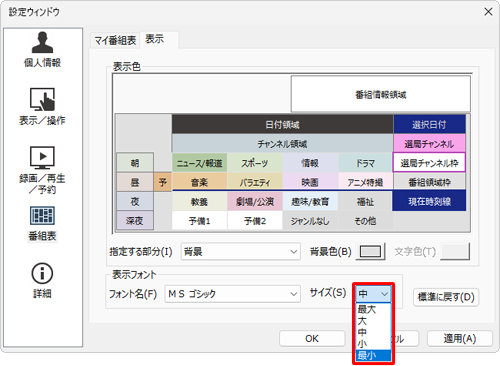Screen dimensions: 500x366
Task: Select the 情報 genre cell
Action: pos(310,163)
